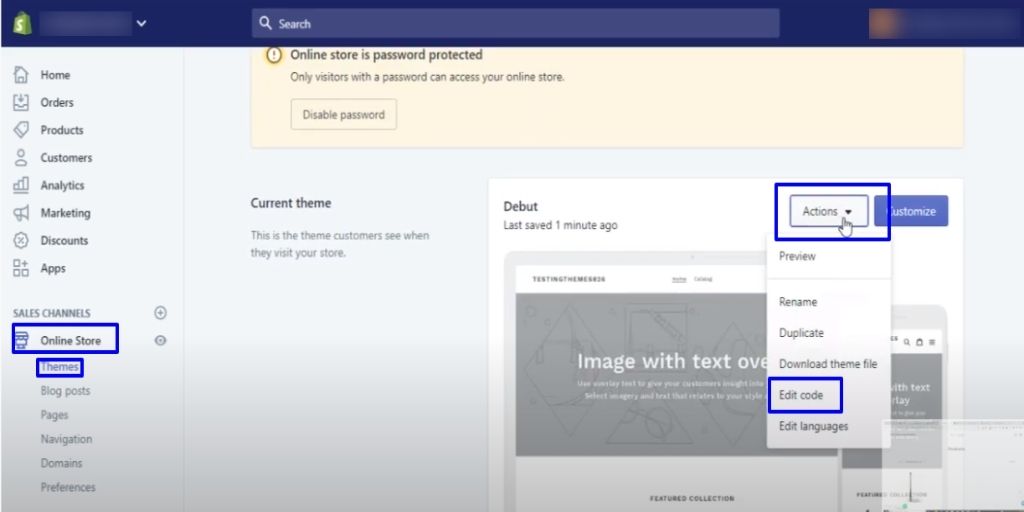Open Domains under Online Store
The height and width of the screenshot is (512, 1024).
(x=61, y=463)
